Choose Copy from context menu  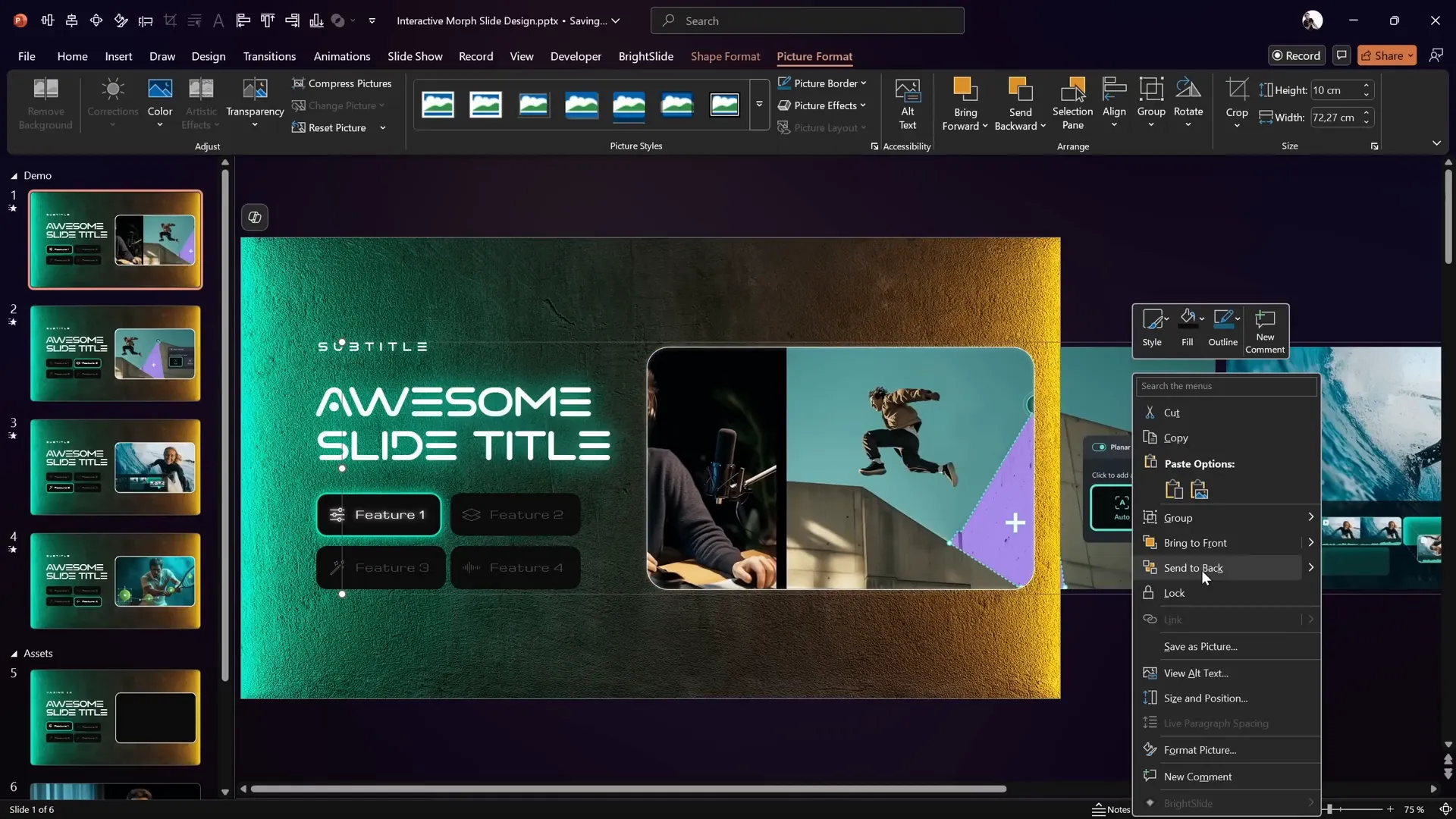coord(1227,438)
